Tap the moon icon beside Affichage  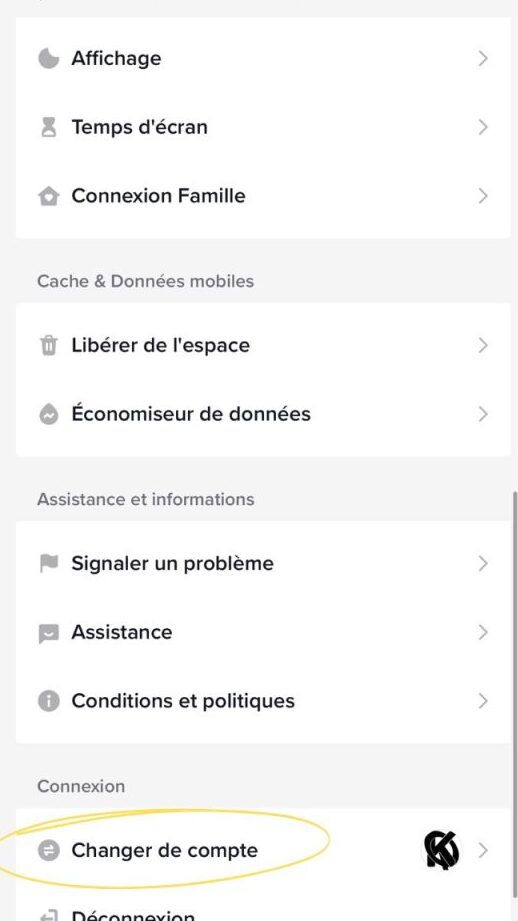(x=49, y=58)
